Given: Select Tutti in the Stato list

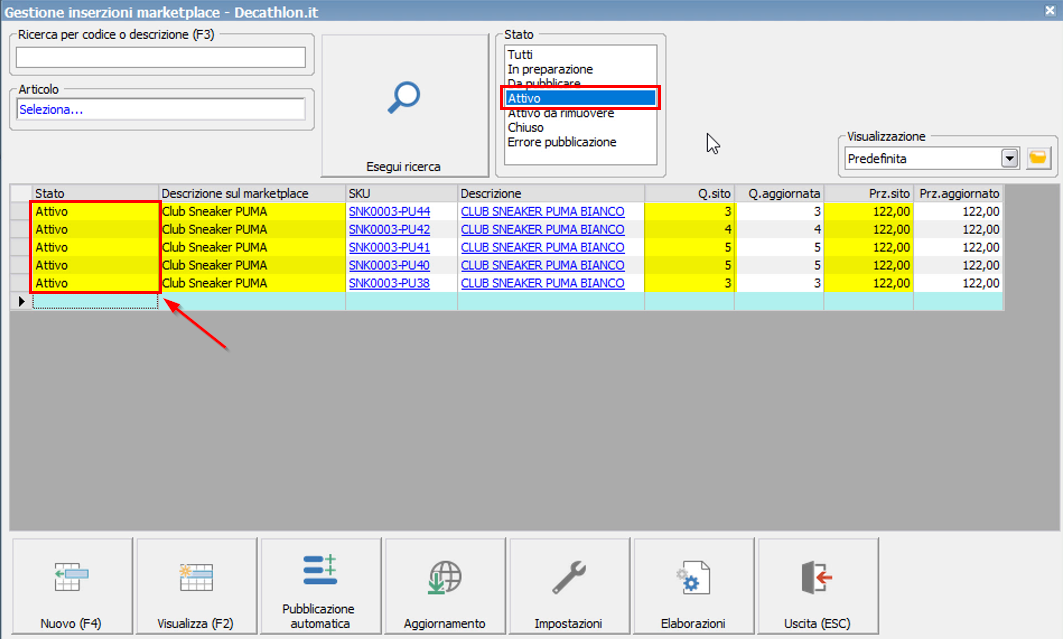Looking at the screenshot, I should (x=520, y=54).
